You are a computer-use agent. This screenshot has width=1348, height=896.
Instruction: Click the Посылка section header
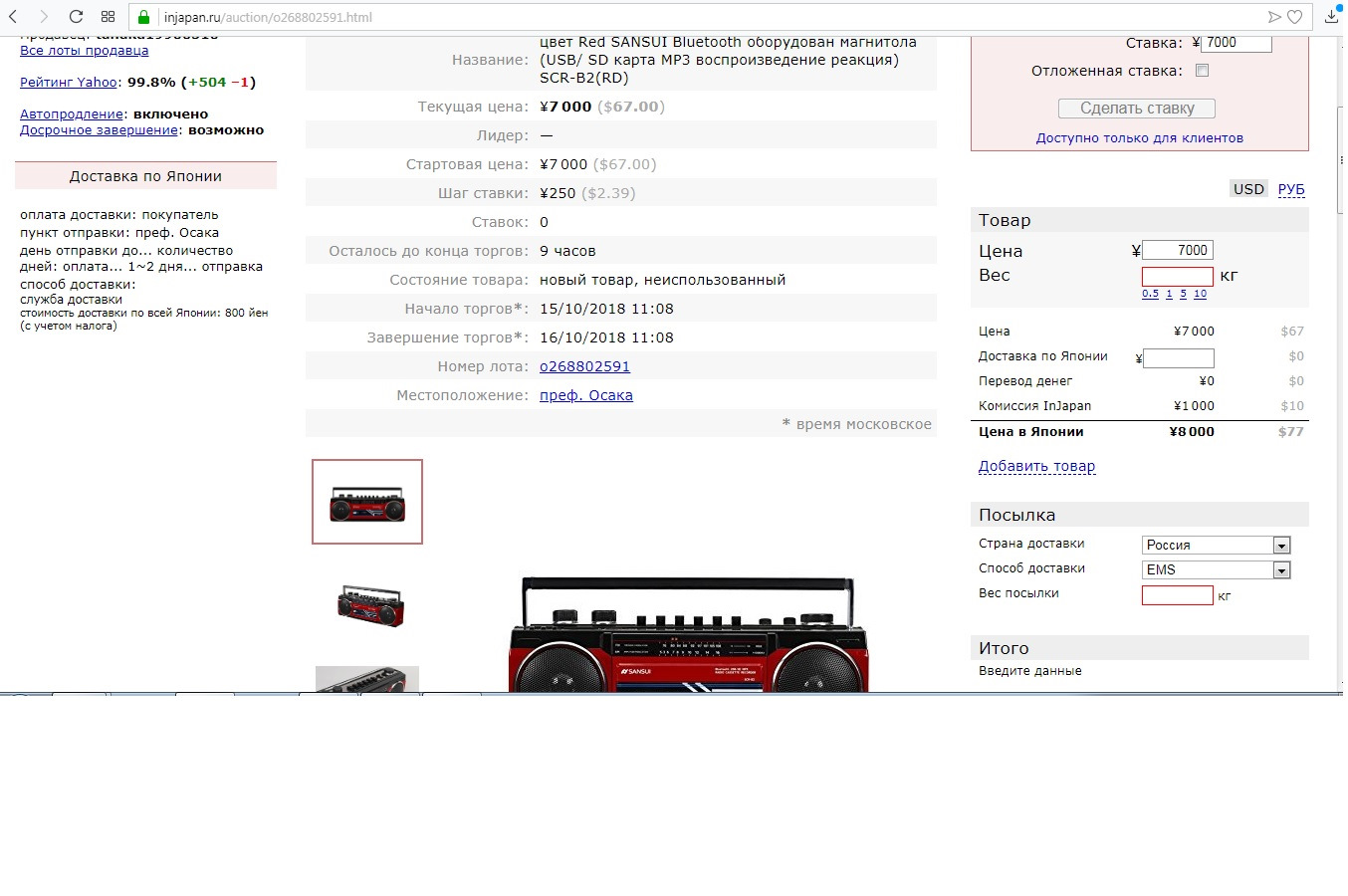point(1139,515)
